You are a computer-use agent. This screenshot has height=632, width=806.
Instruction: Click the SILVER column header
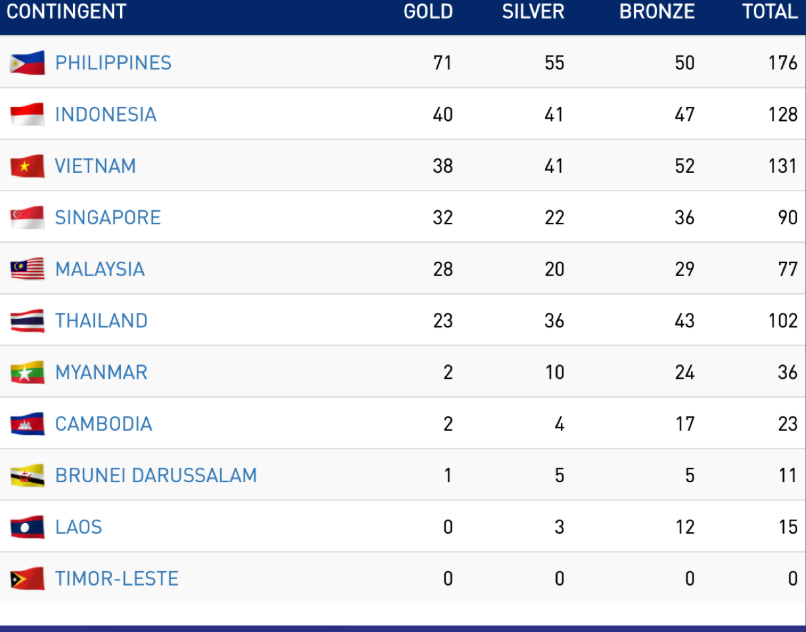click(533, 12)
